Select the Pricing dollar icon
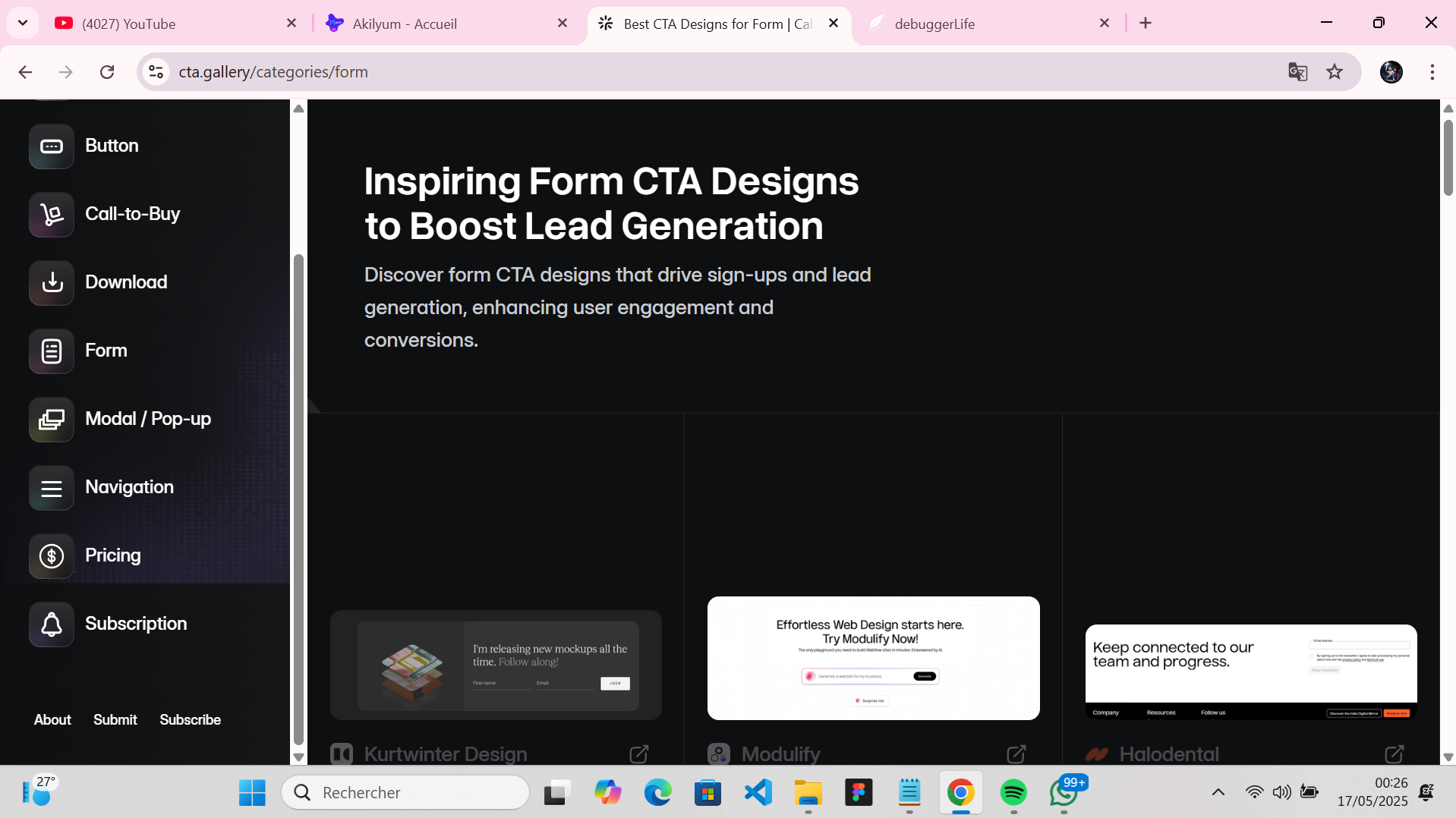Image resolution: width=1456 pixels, height=818 pixels. 52,556
